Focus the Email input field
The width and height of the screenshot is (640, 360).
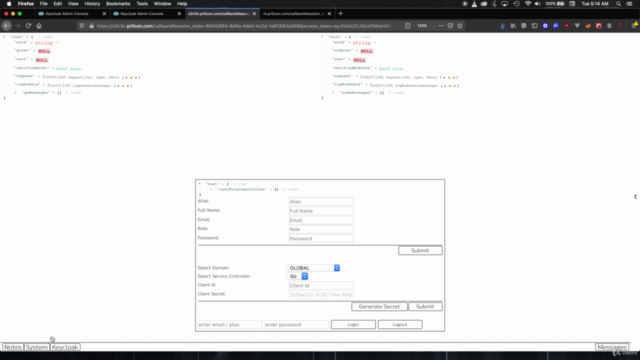pos(321,220)
